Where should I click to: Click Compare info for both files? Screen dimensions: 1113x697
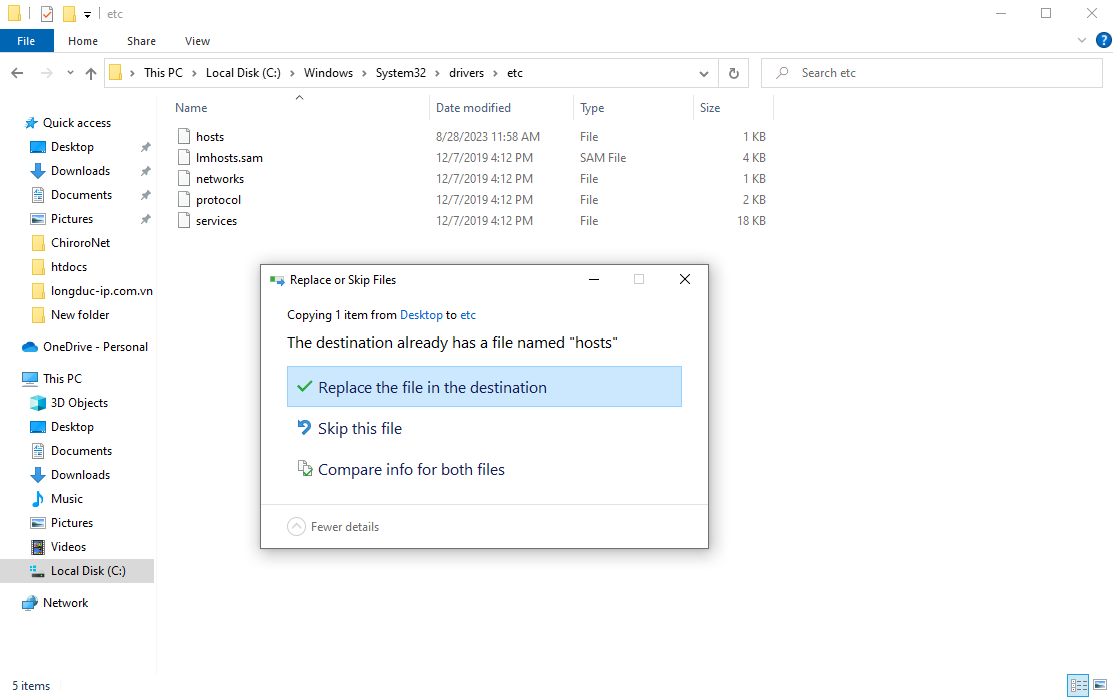(x=410, y=470)
